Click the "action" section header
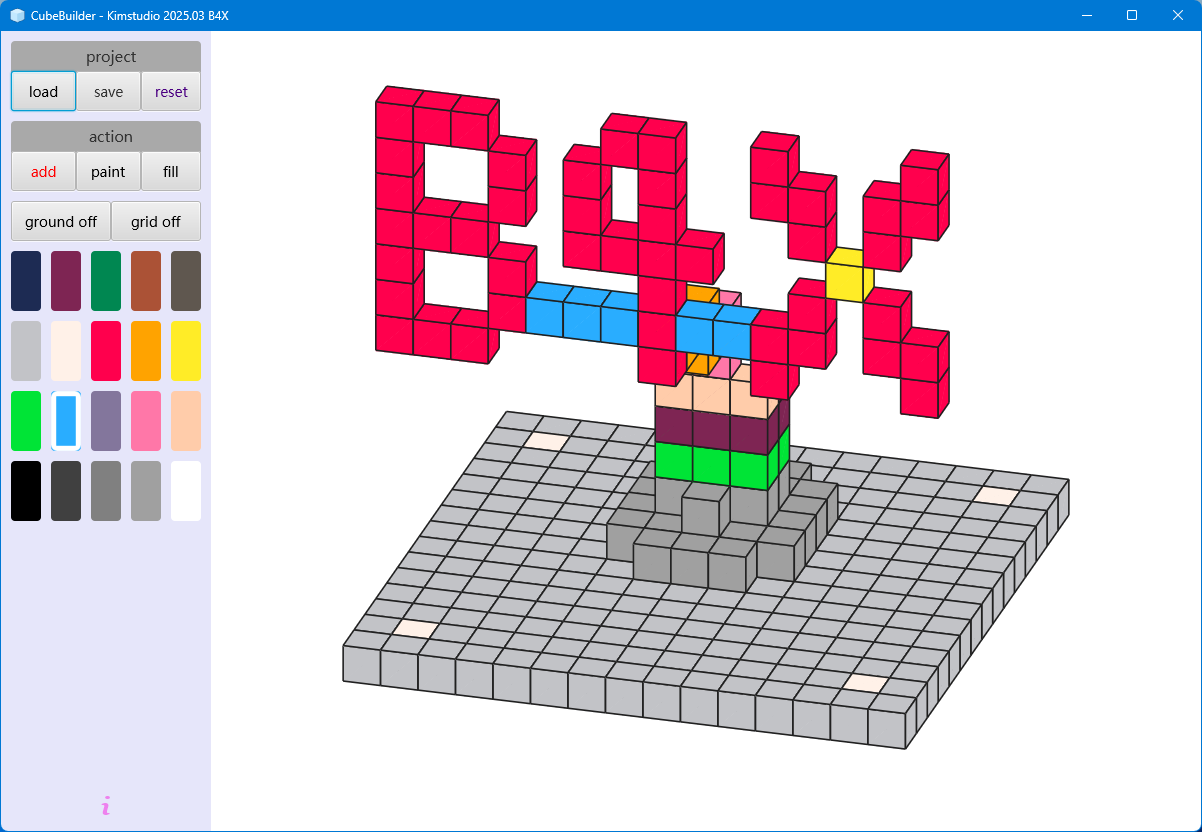 point(106,137)
